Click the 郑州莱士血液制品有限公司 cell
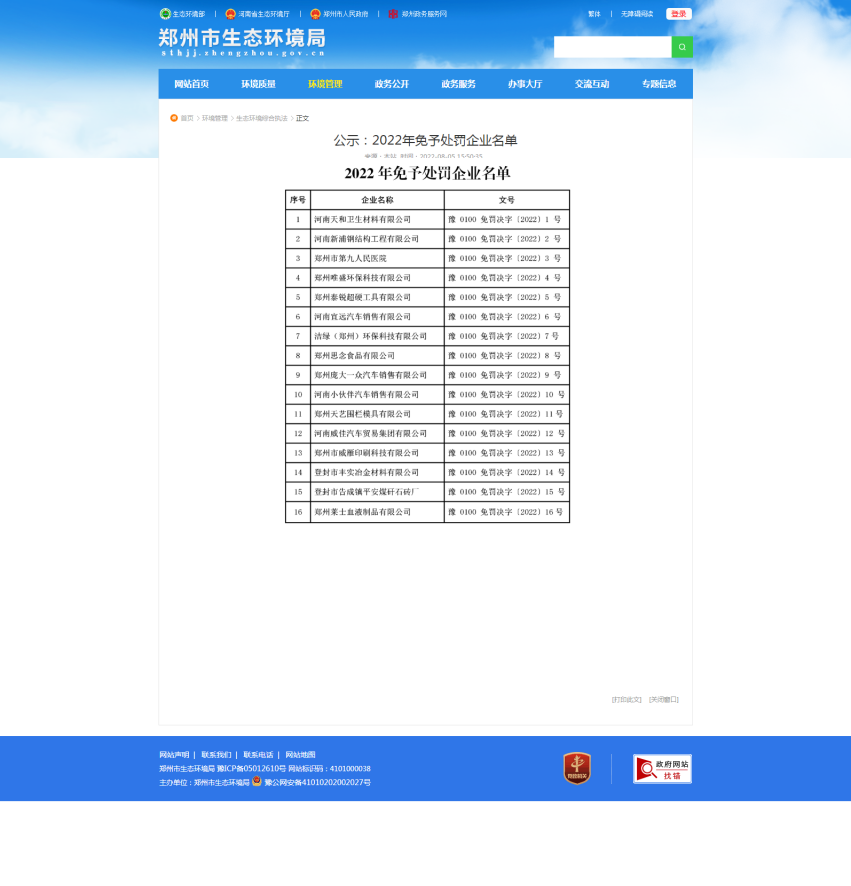This screenshot has width=851, height=886. point(377,512)
